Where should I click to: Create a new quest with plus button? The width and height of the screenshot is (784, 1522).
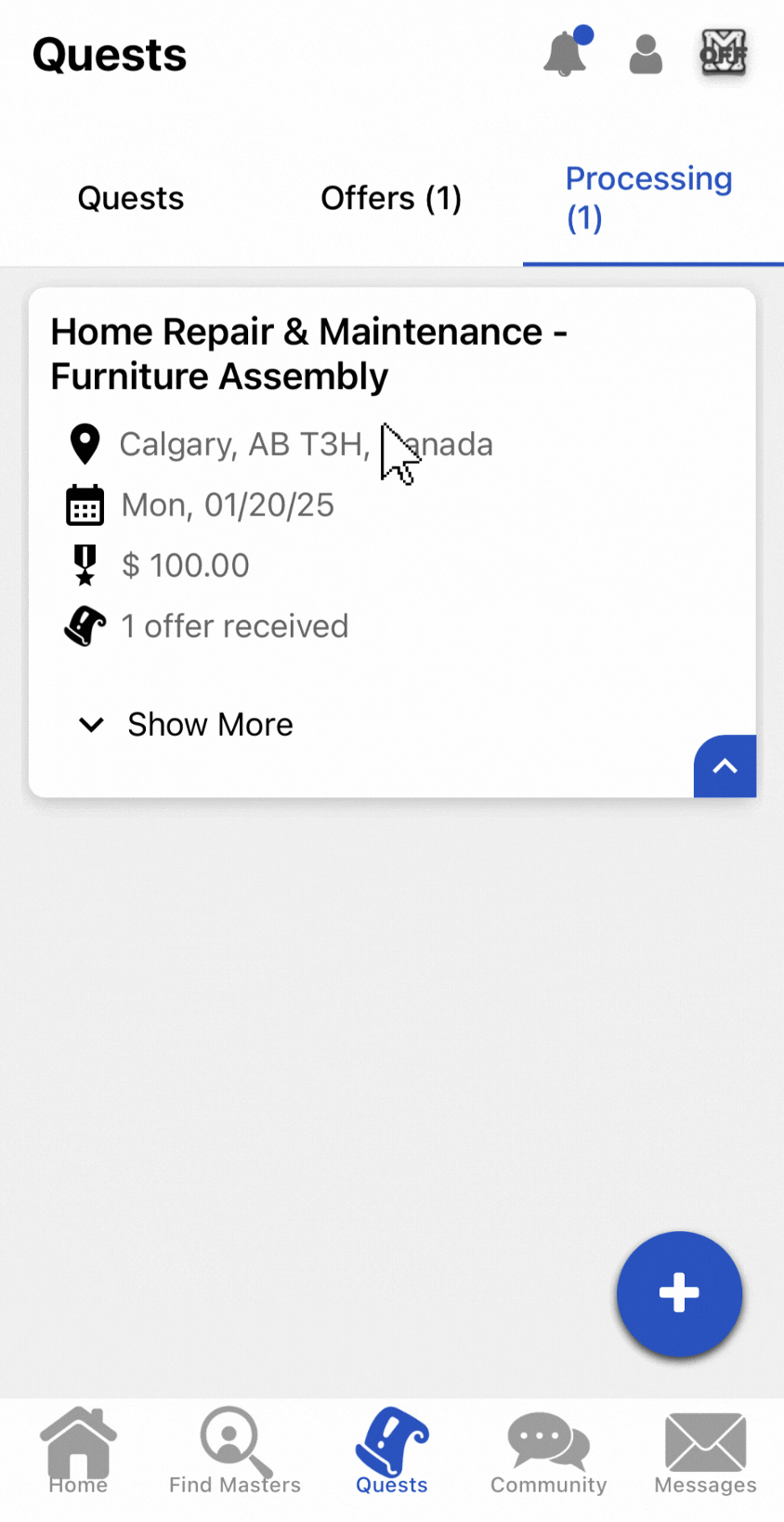pos(679,1293)
